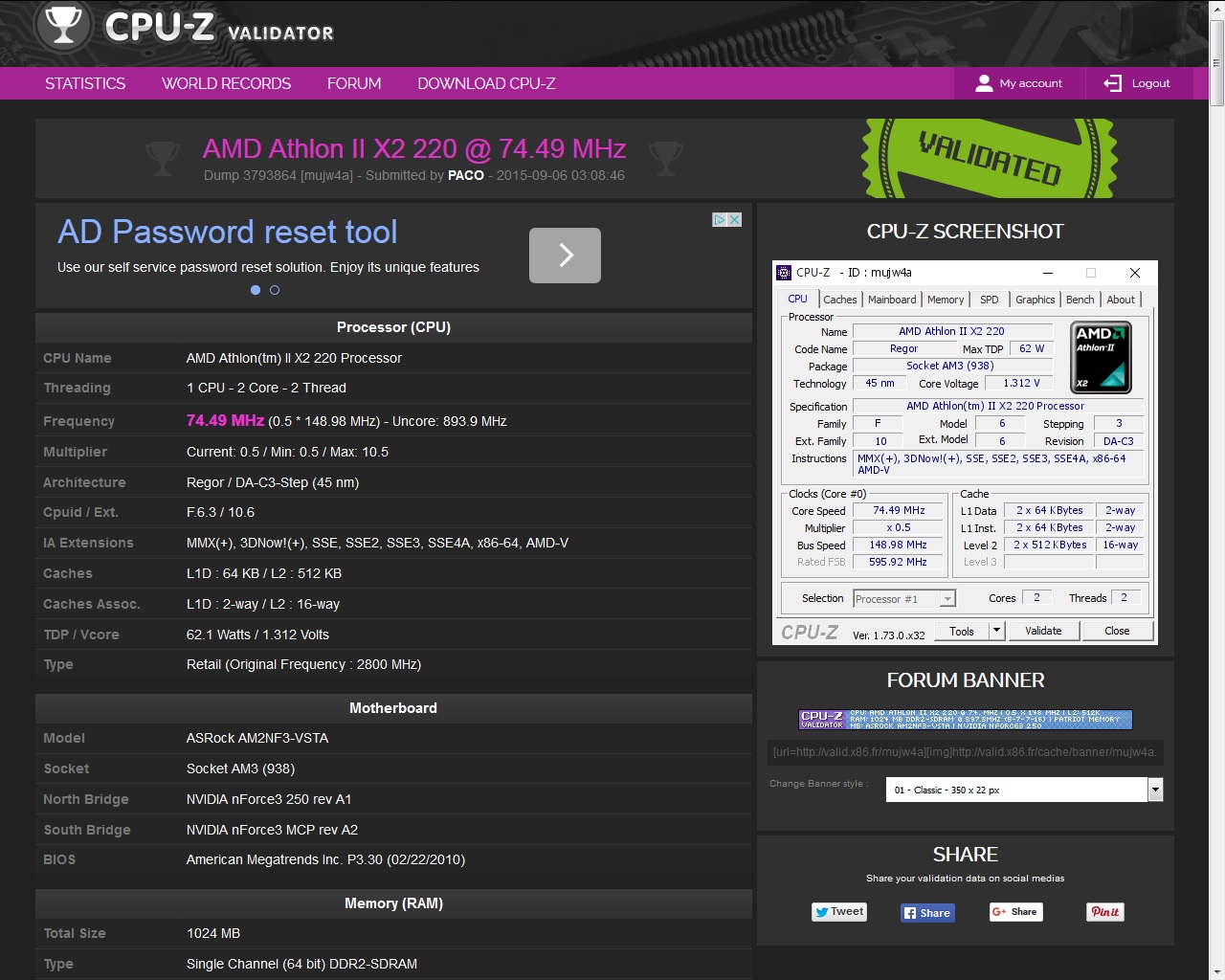
Task: Open DOWNLOAD CPU-Z page
Action: click(486, 83)
